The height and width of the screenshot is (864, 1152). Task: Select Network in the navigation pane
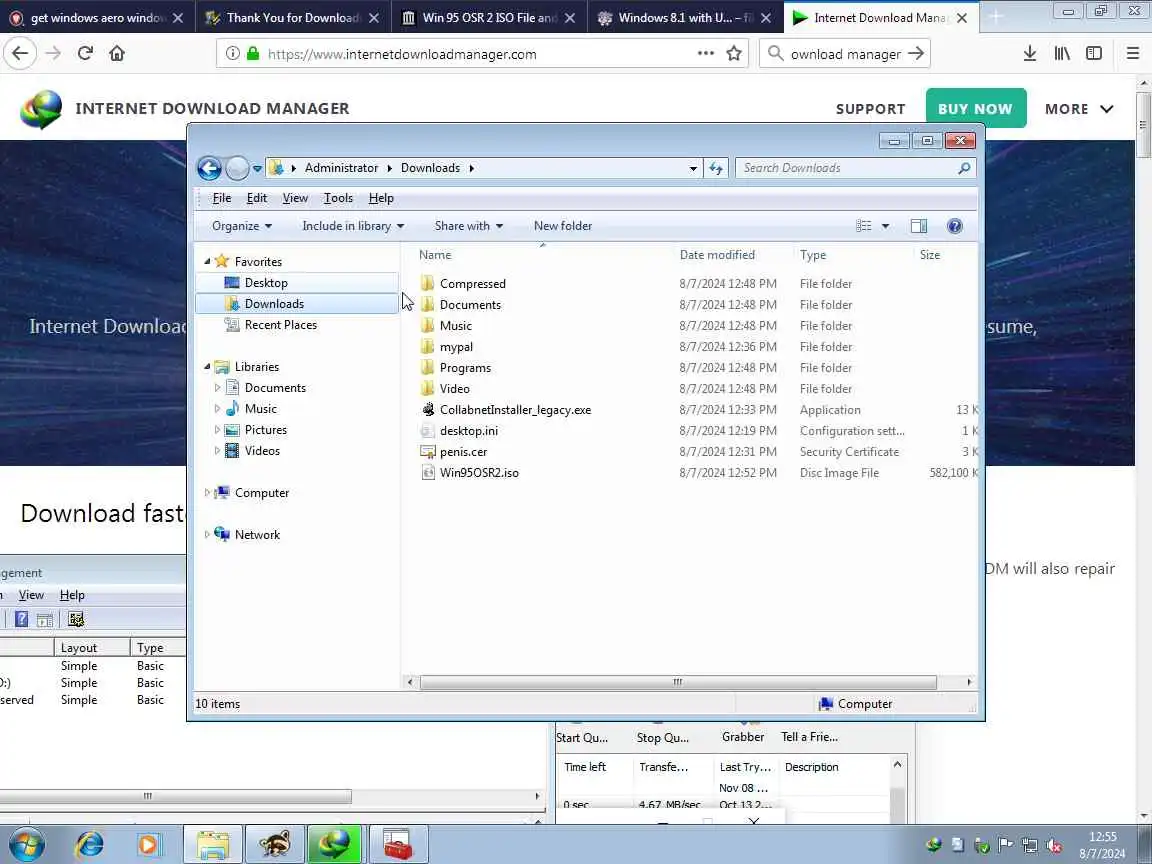pos(256,534)
